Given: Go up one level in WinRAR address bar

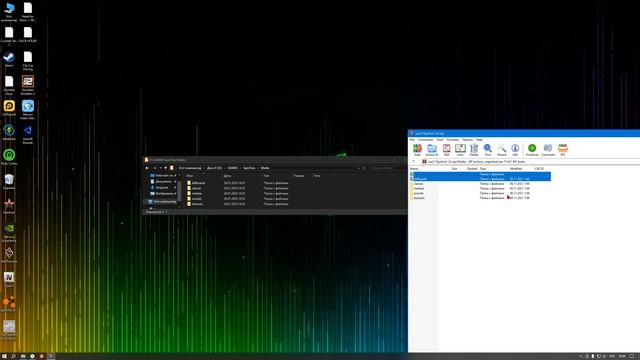Looking at the screenshot, I should point(413,162).
